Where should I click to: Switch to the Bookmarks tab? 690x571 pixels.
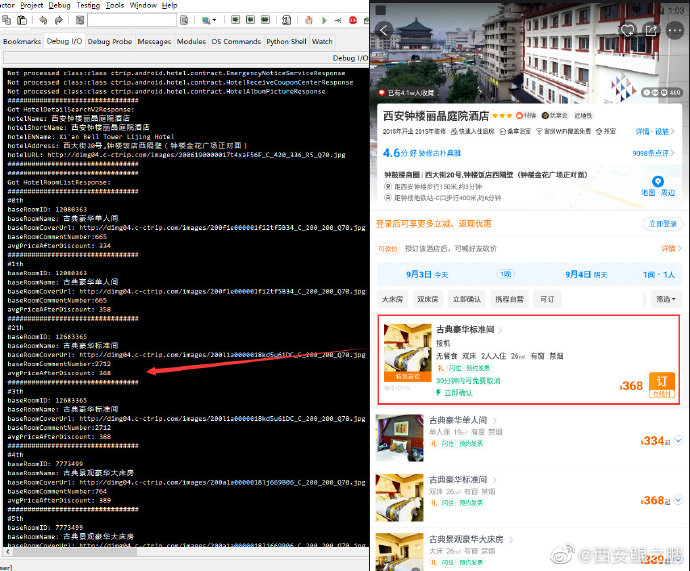tap(22, 41)
